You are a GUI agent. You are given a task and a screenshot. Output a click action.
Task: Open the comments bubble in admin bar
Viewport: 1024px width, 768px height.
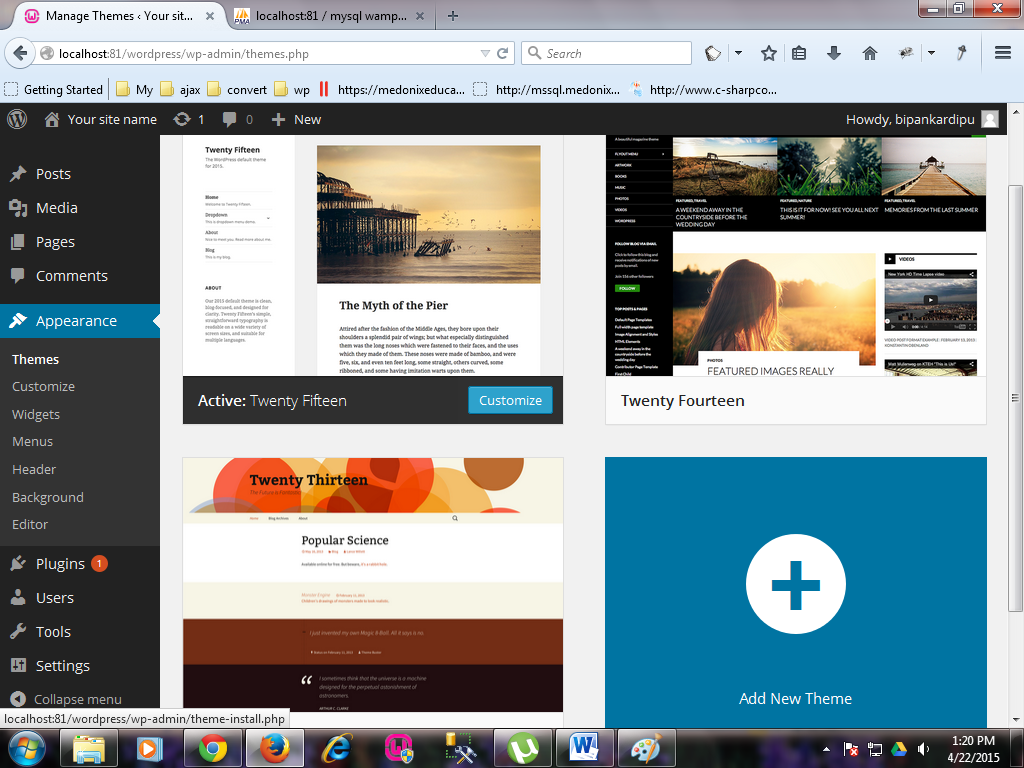pos(237,120)
